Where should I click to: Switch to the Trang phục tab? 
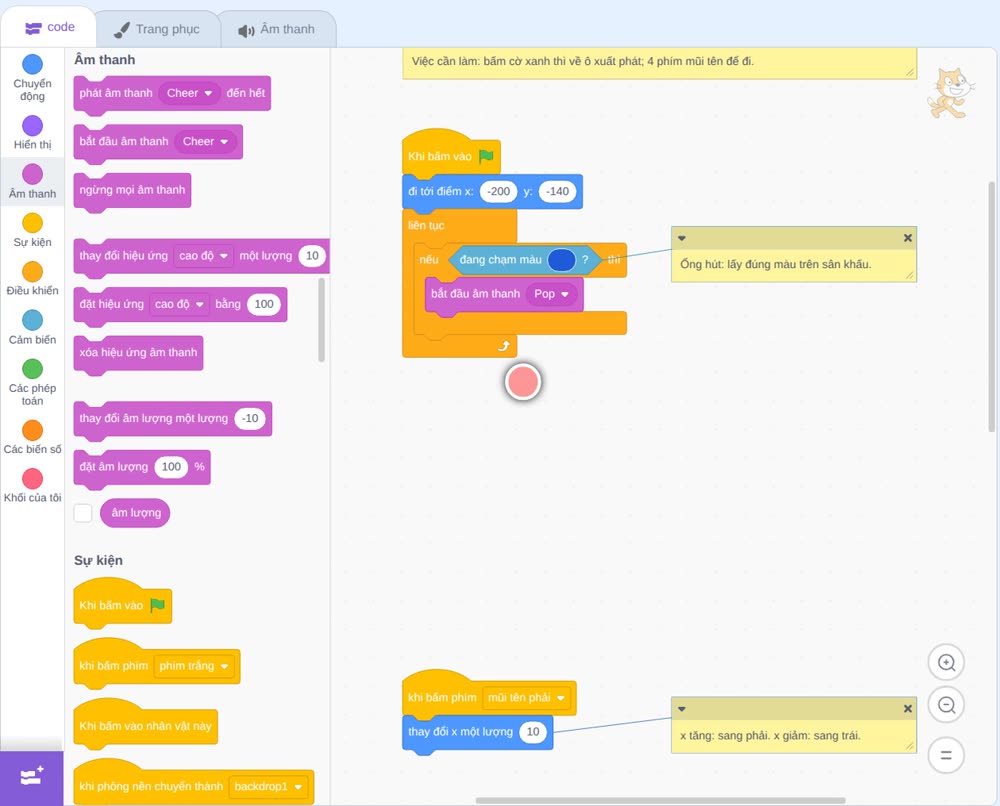(x=157, y=29)
